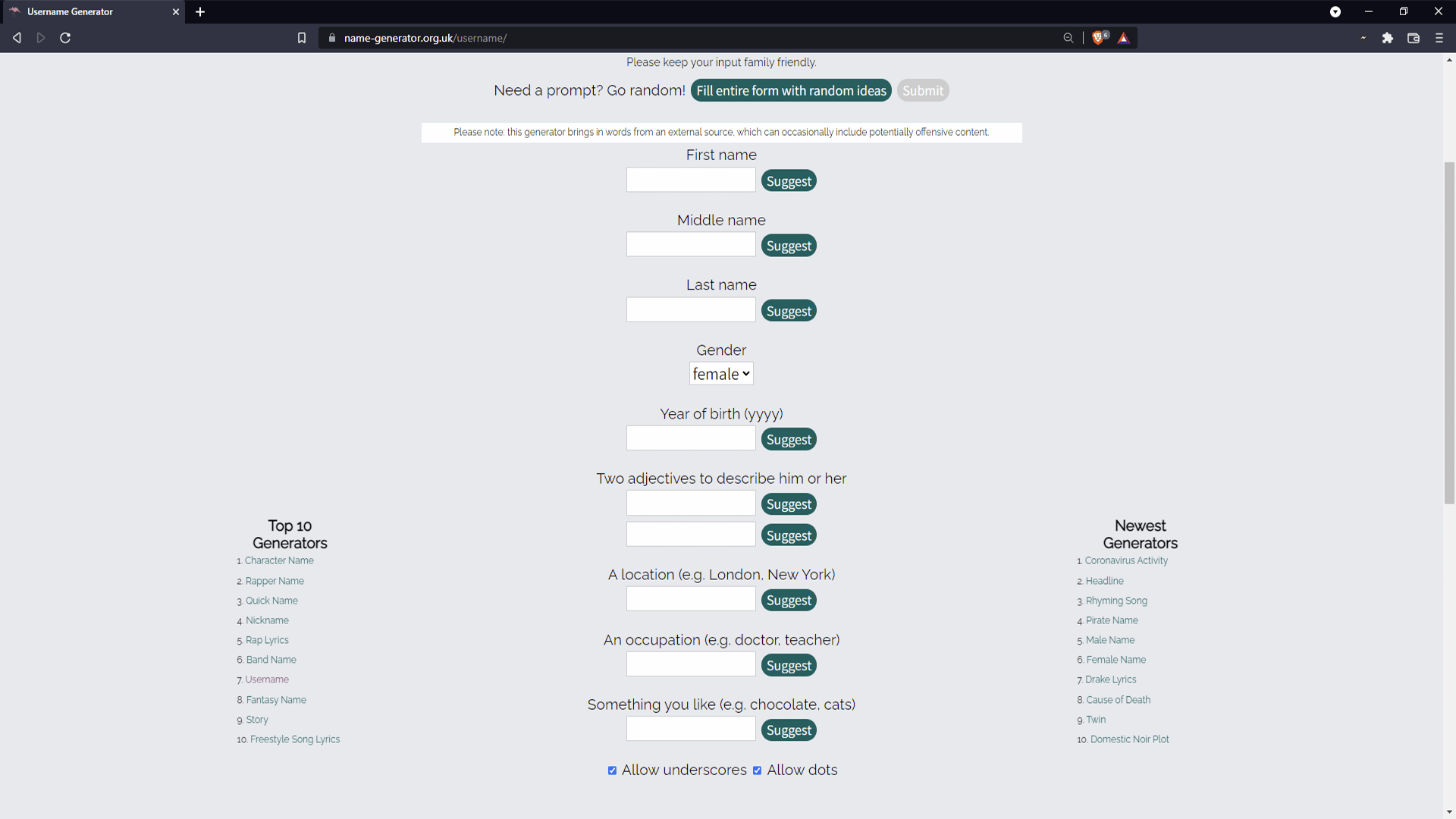Open the Story generator link
1456x819 pixels.
257,720
